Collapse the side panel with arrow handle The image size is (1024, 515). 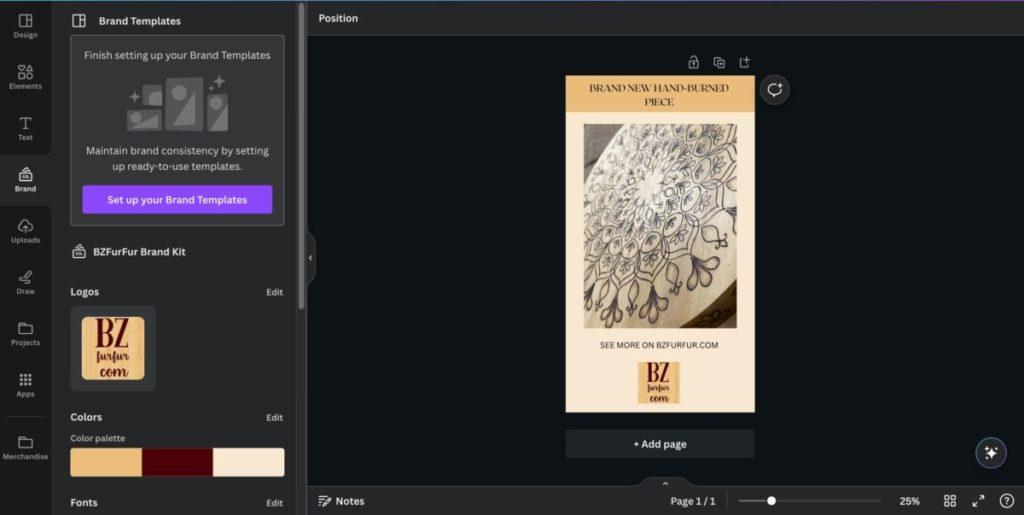(x=310, y=258)
